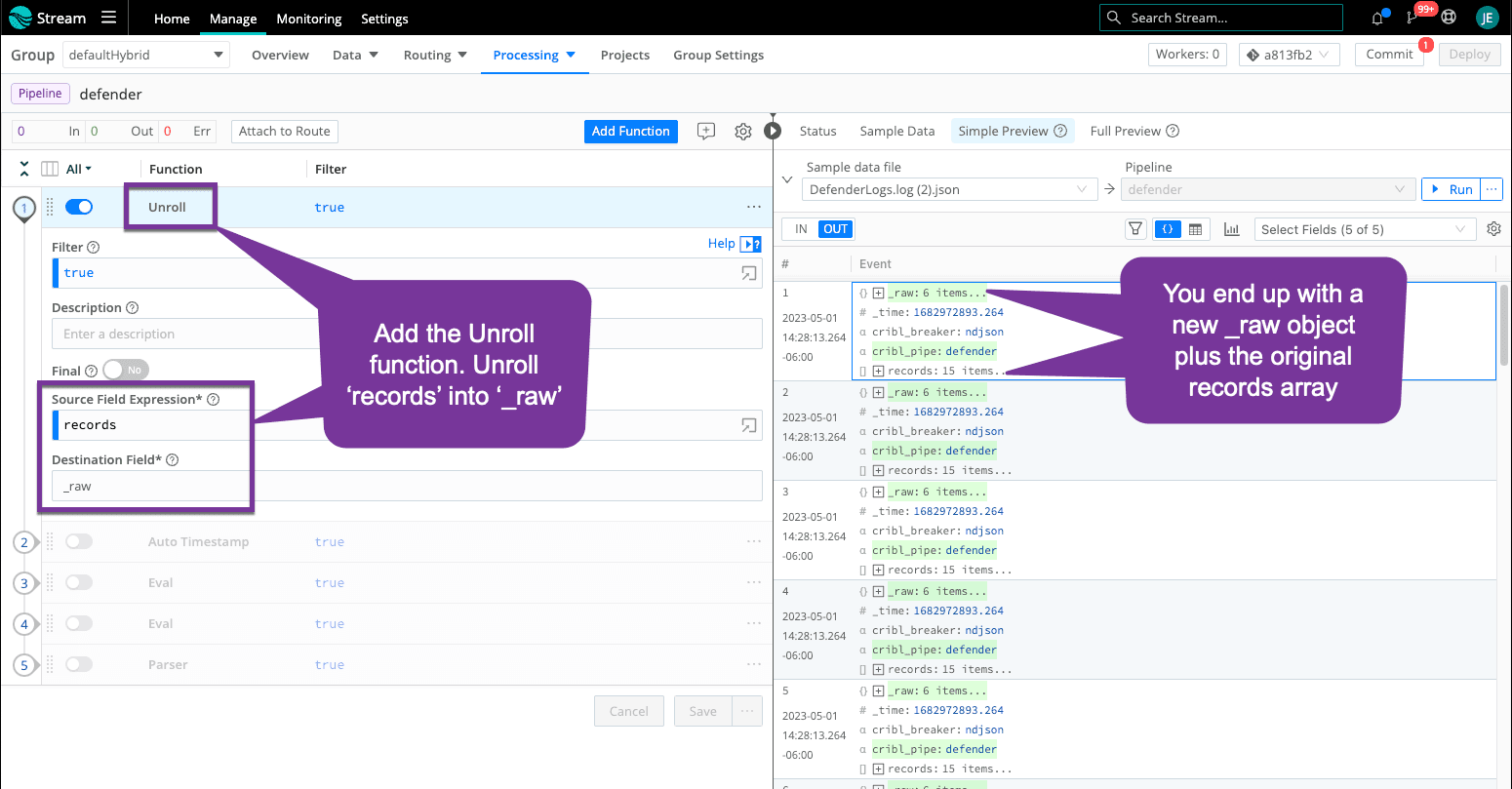Click the Add Function button
Viewport: 1512px width, 789px height.
tap(630, 131)
